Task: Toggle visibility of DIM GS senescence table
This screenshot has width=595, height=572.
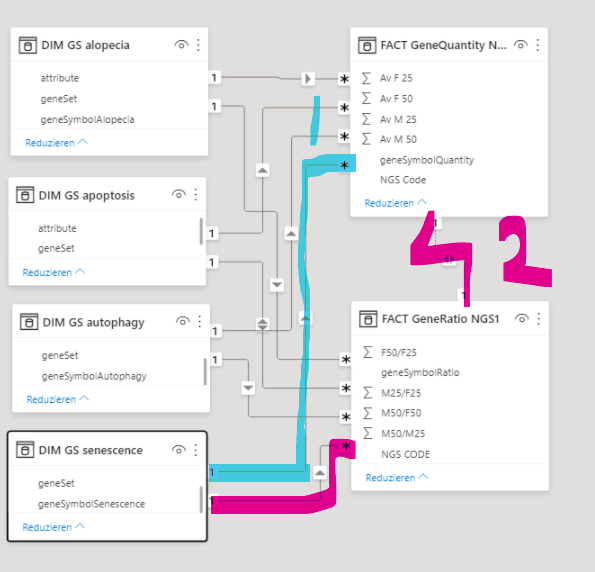Action: click(179, 450)
